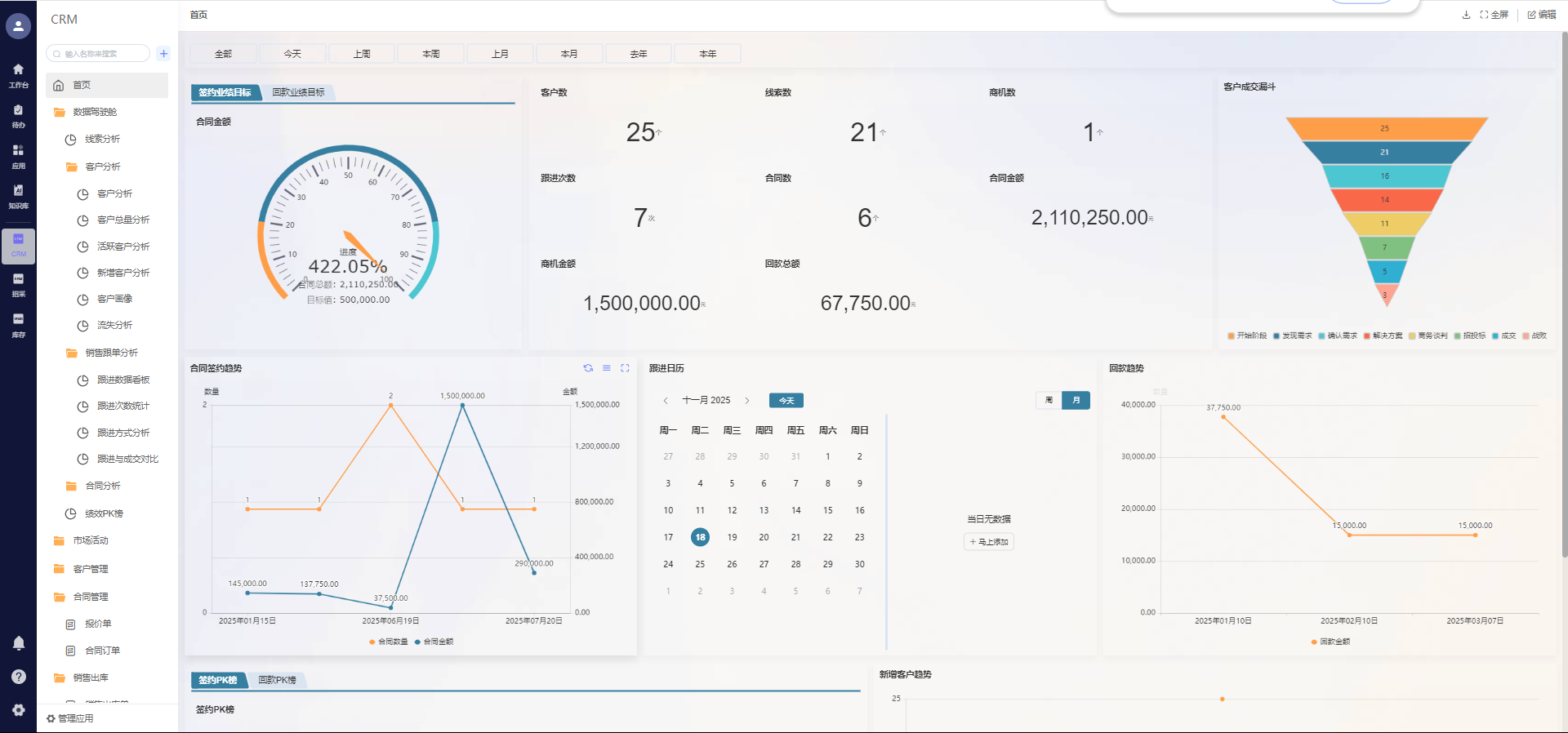Collapse the 数据驾驶舱 folder
1568x733 pixels.
coord(94,112)
